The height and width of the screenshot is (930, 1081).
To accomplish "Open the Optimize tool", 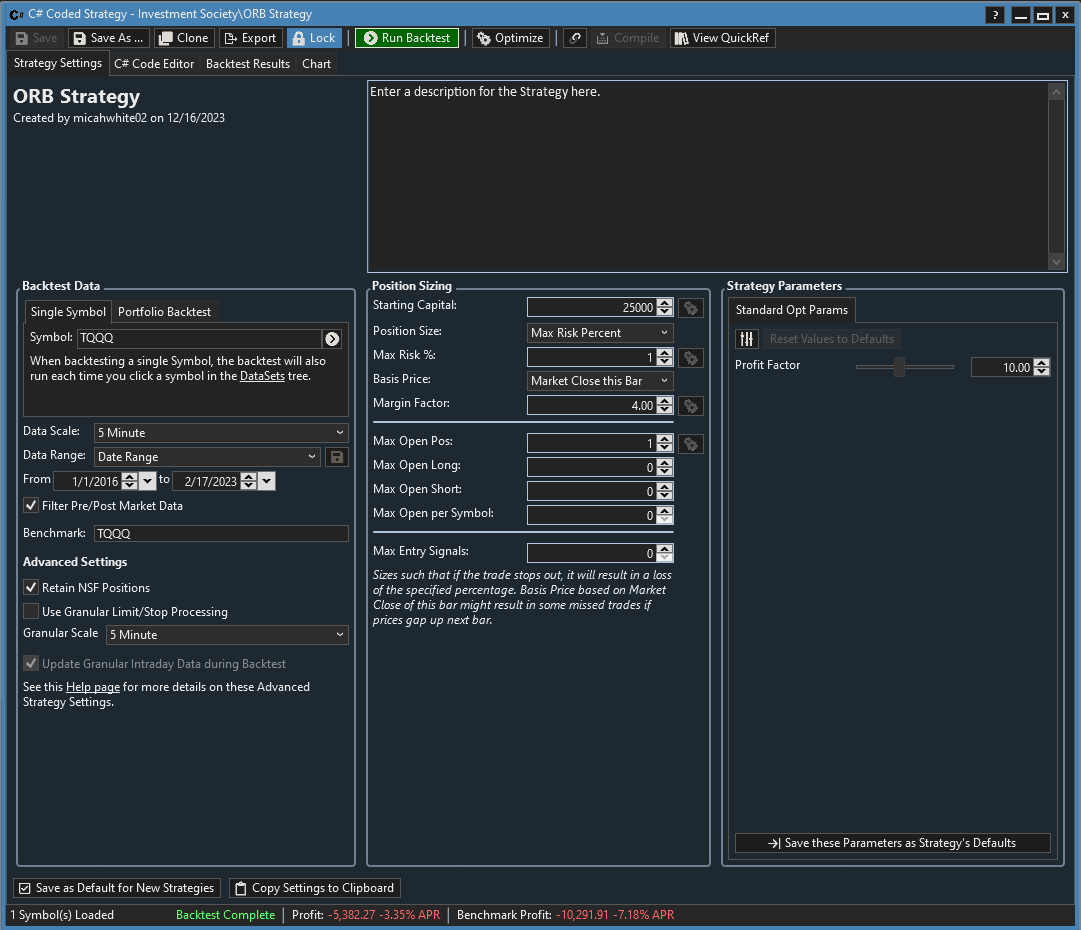I will pyautogui.click(x=509, y=38).
